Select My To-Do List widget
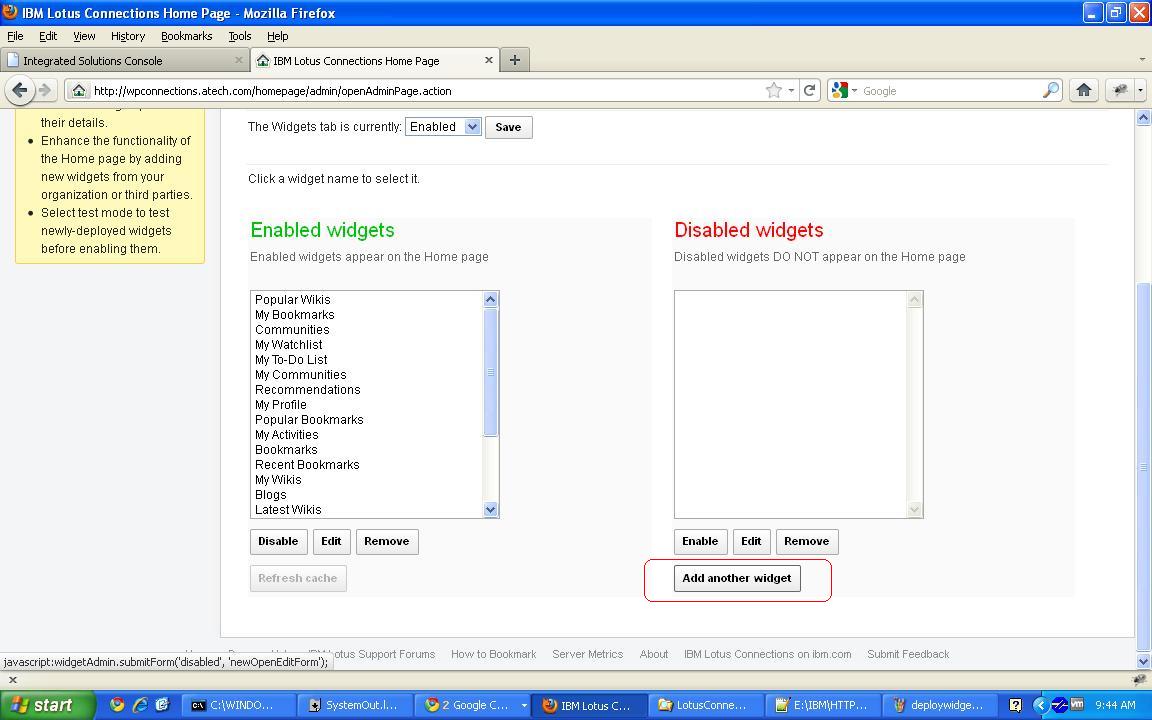 291,360
